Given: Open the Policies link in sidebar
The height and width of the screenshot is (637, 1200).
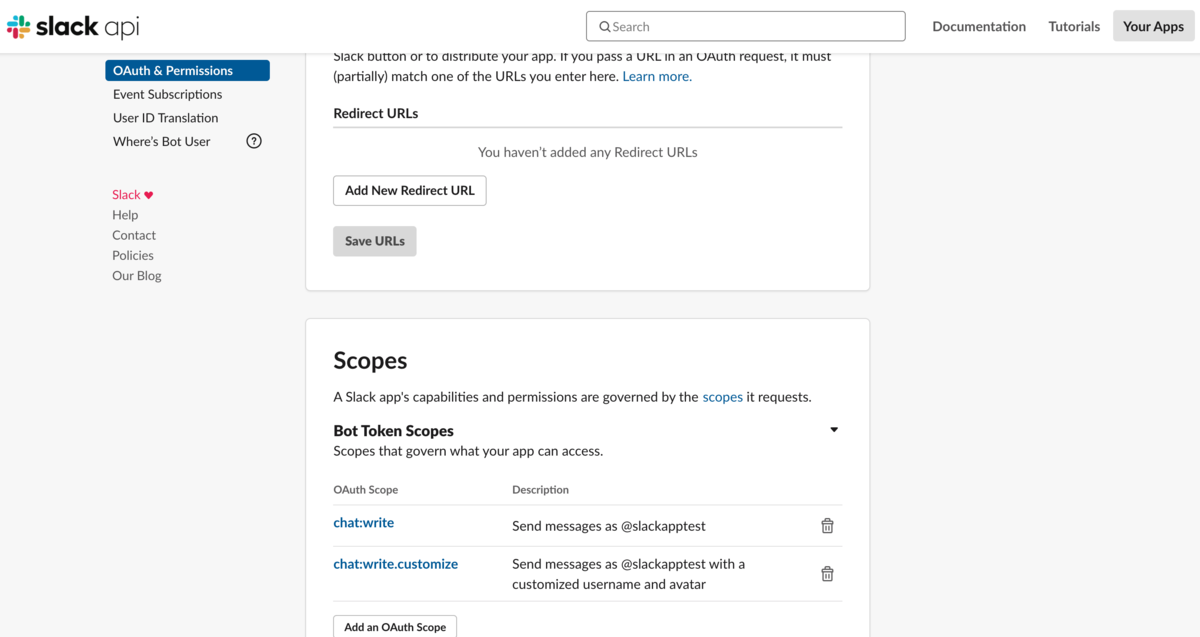Looking at the screenshot, I should click(133, 255).
